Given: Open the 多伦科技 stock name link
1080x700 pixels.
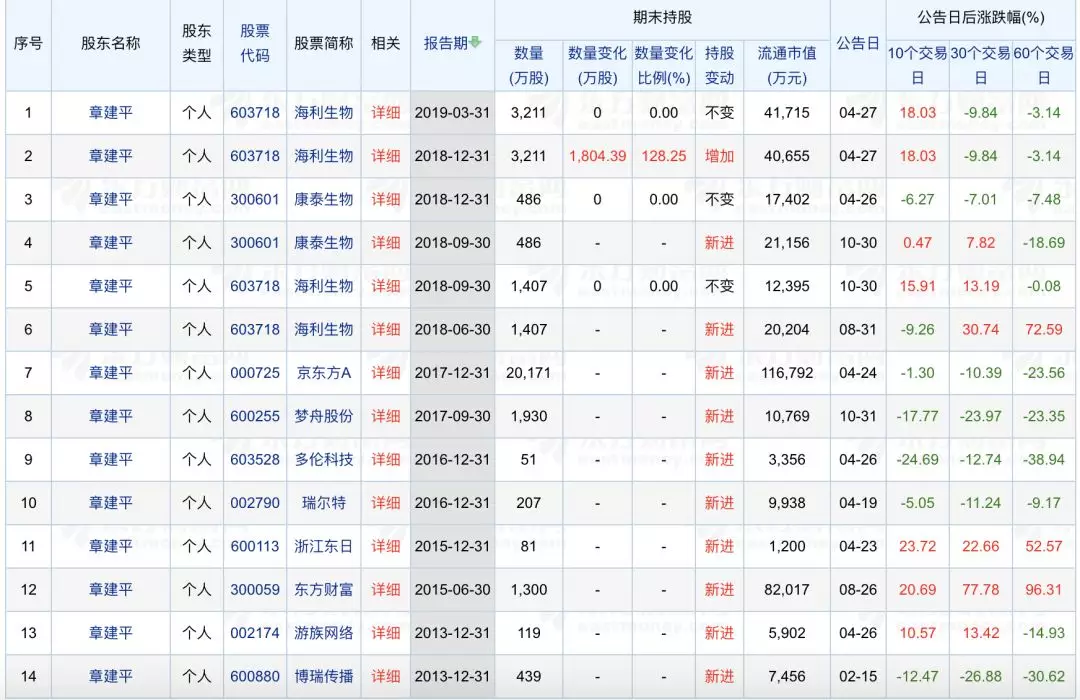Looking at the screenshot, I should 323,460.
